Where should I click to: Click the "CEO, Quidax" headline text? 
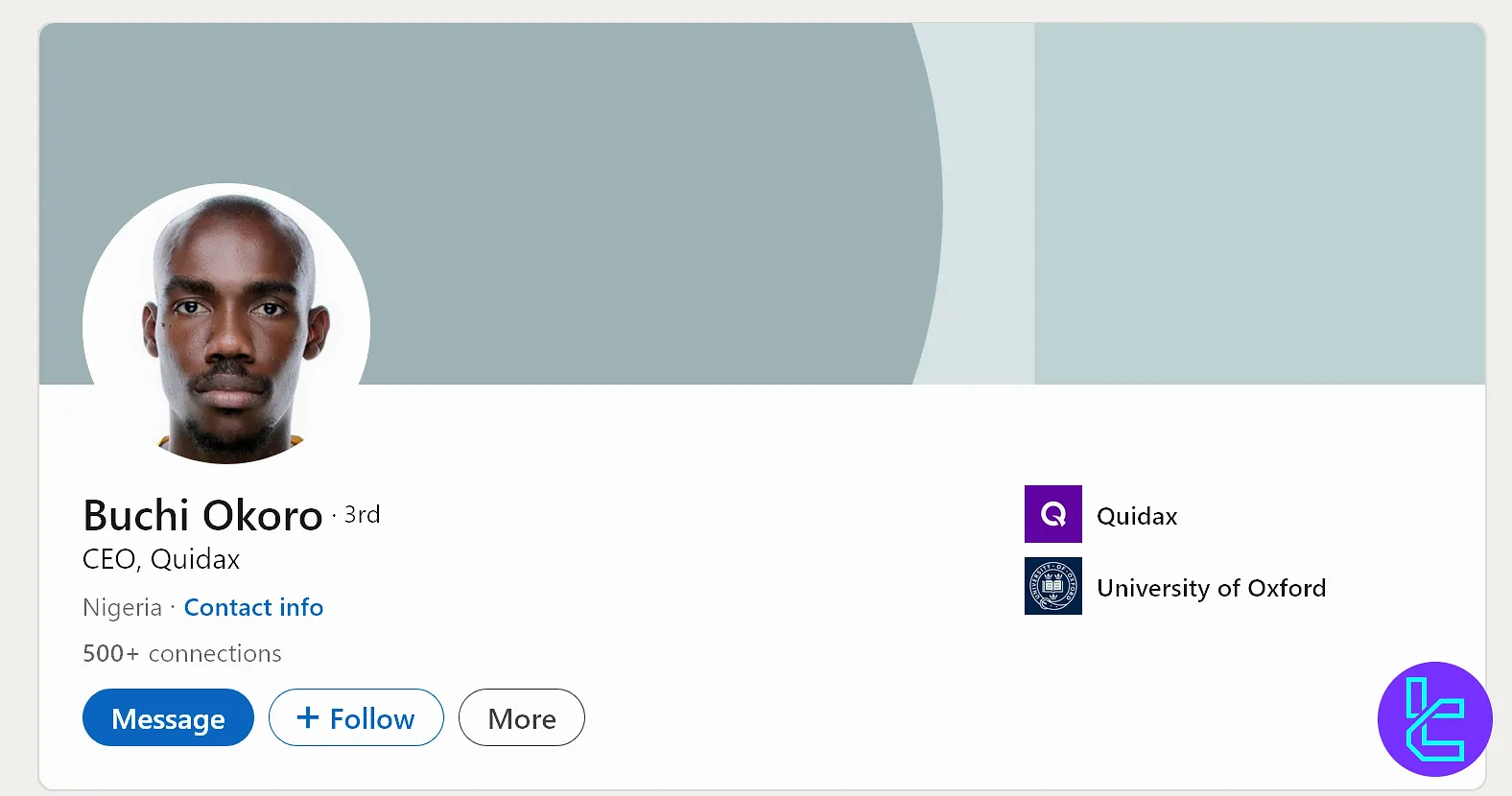tap(161, 559)
